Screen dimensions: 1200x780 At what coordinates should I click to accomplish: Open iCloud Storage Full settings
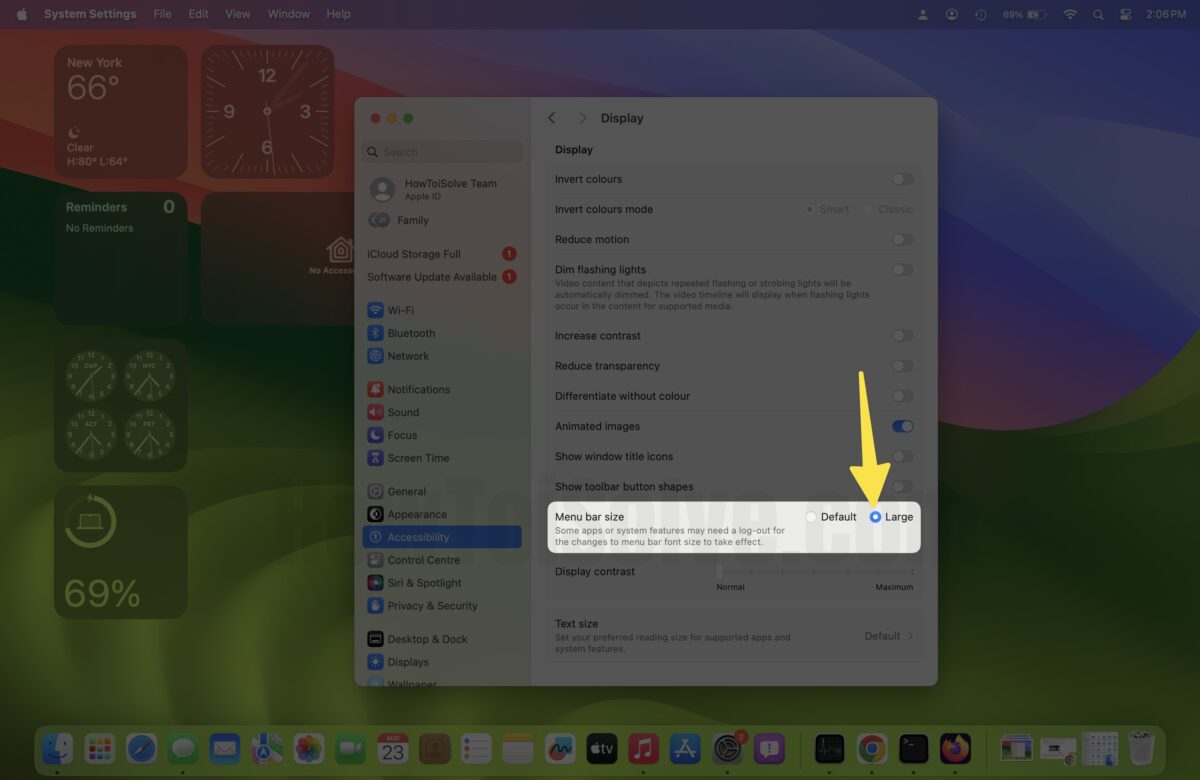pos(415,254)
